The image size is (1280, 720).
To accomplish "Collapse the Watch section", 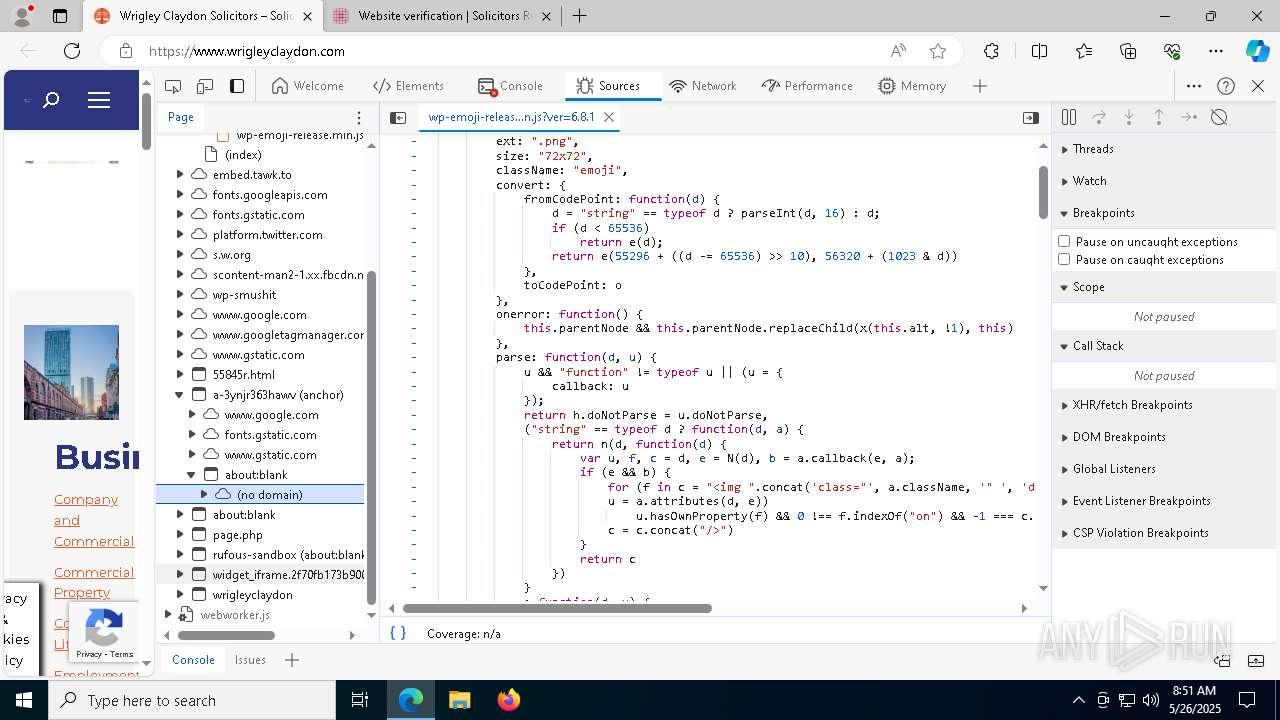I will pos(1166,181).
